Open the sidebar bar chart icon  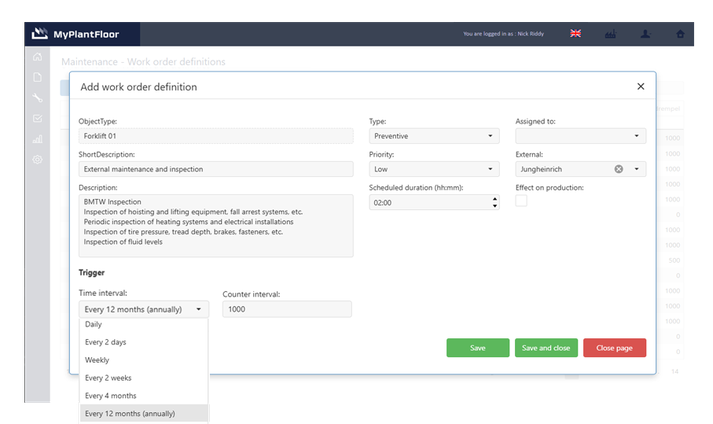click(37, 139)
